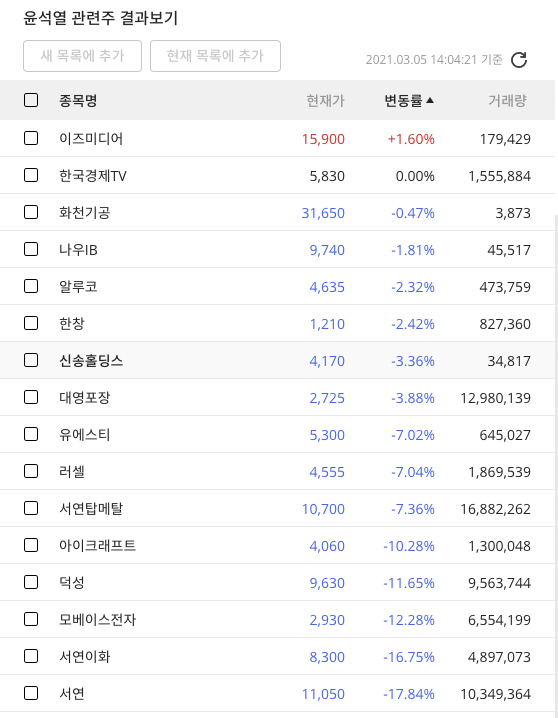Click the -3.36% change value
The height and width of the screenshot is (718, 558).
(412, 361)
